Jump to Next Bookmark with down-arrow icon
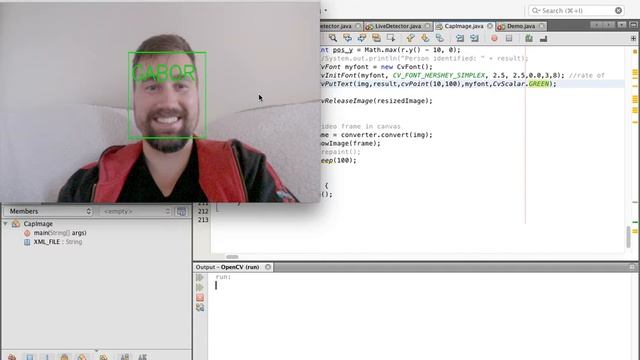The height and width of the screenshot is (360, 640). coord(425,38)
